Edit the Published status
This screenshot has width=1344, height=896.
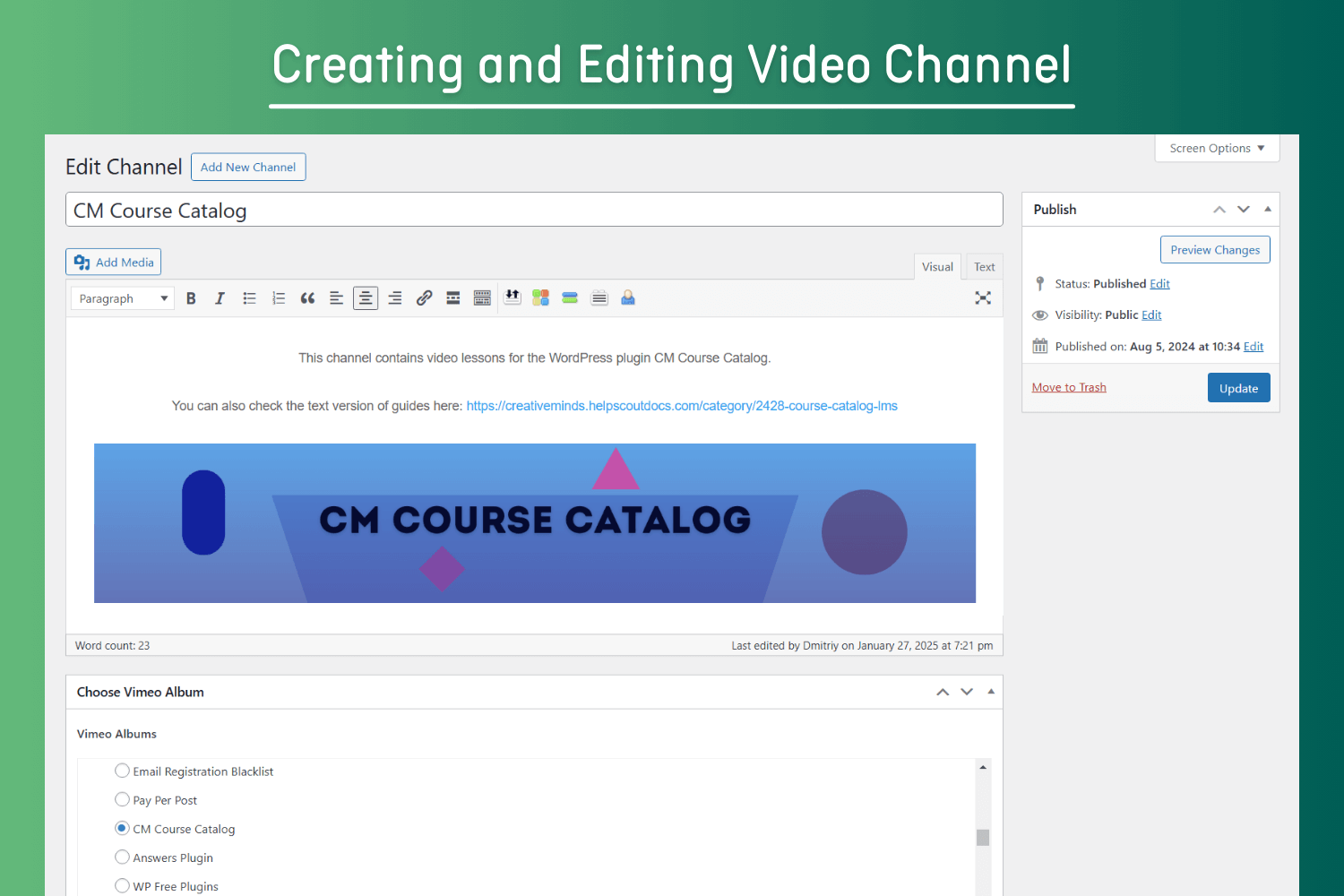(1159, 284)
